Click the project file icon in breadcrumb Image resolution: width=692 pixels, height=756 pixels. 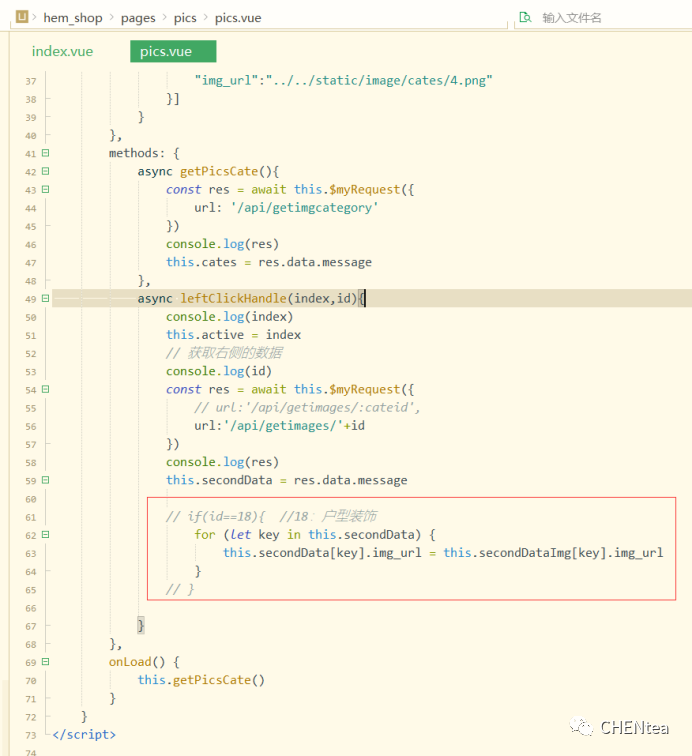pos(23,17)
